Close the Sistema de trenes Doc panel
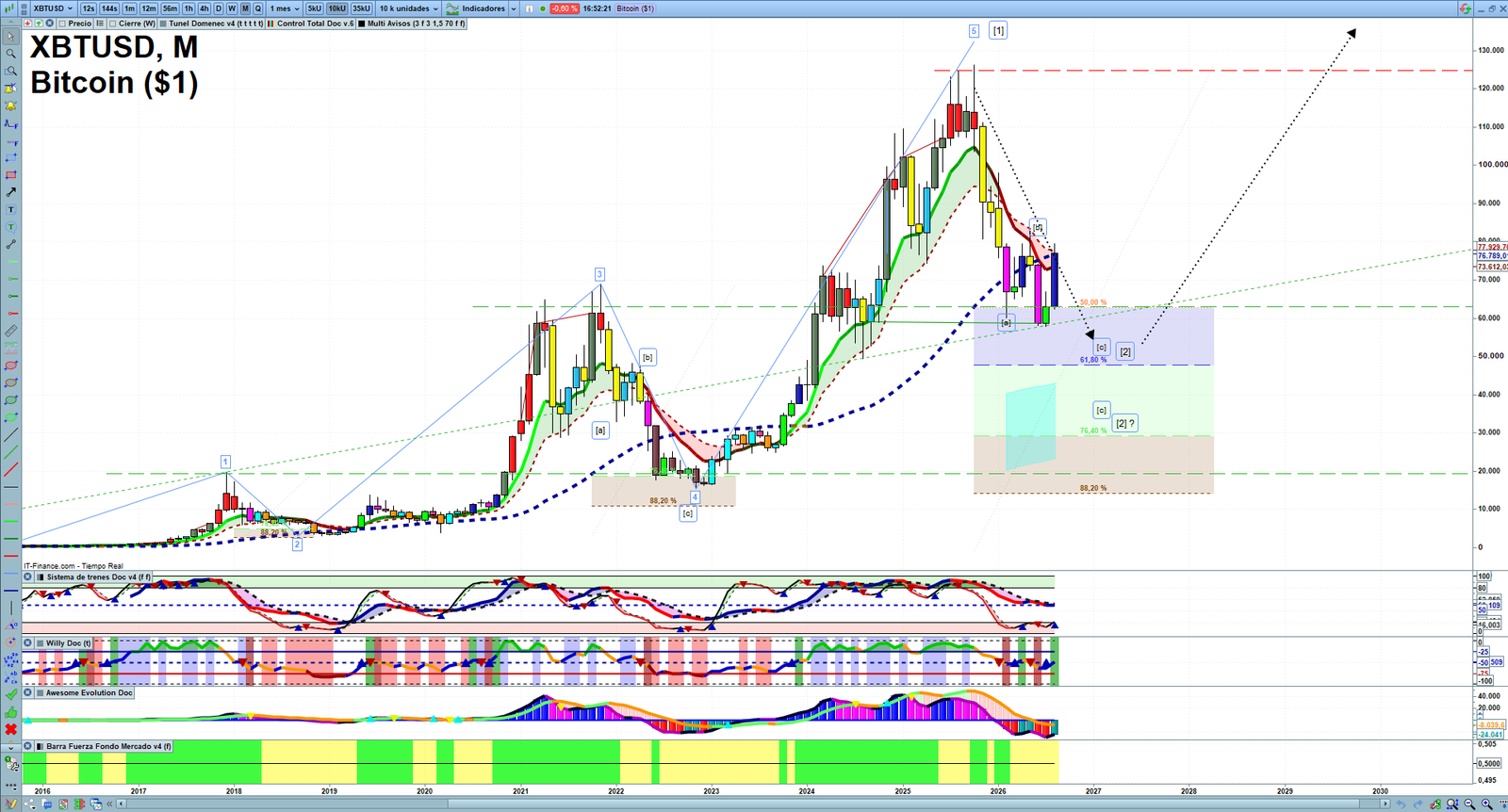 pos(28,577)
